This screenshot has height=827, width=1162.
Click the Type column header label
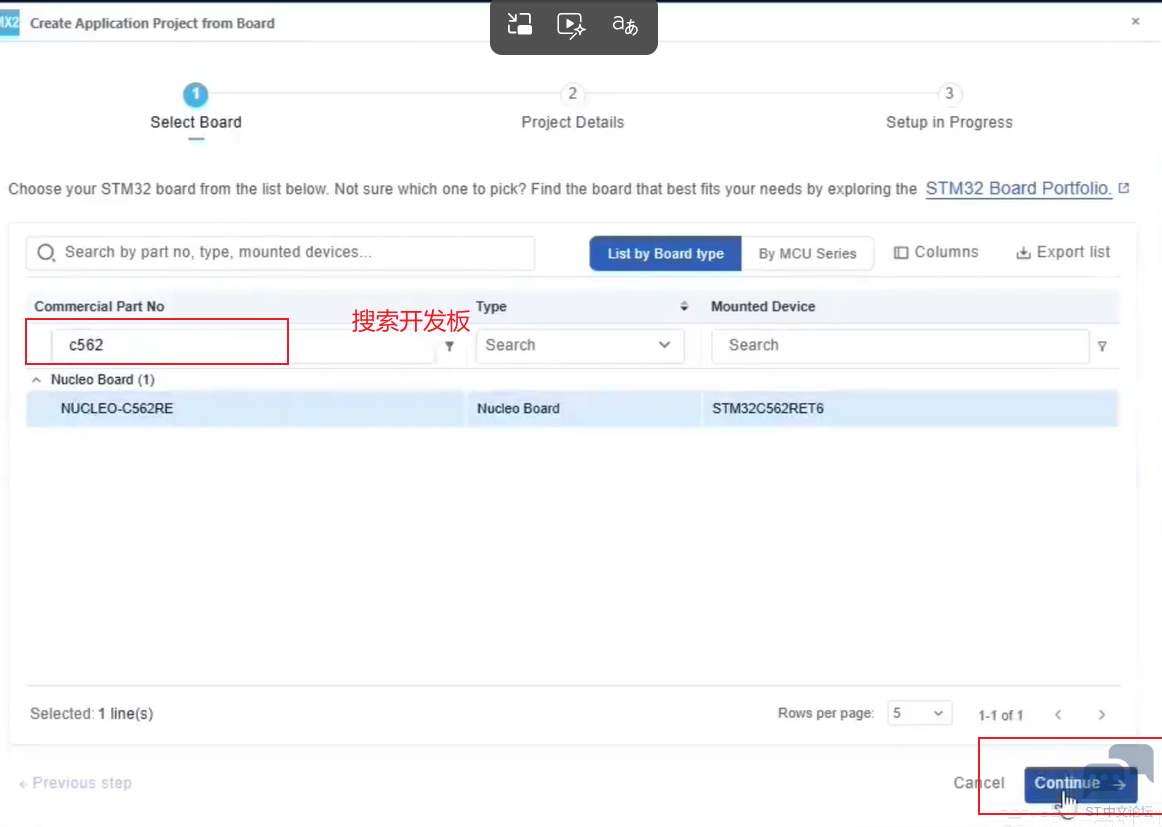[x=491, y=306]
